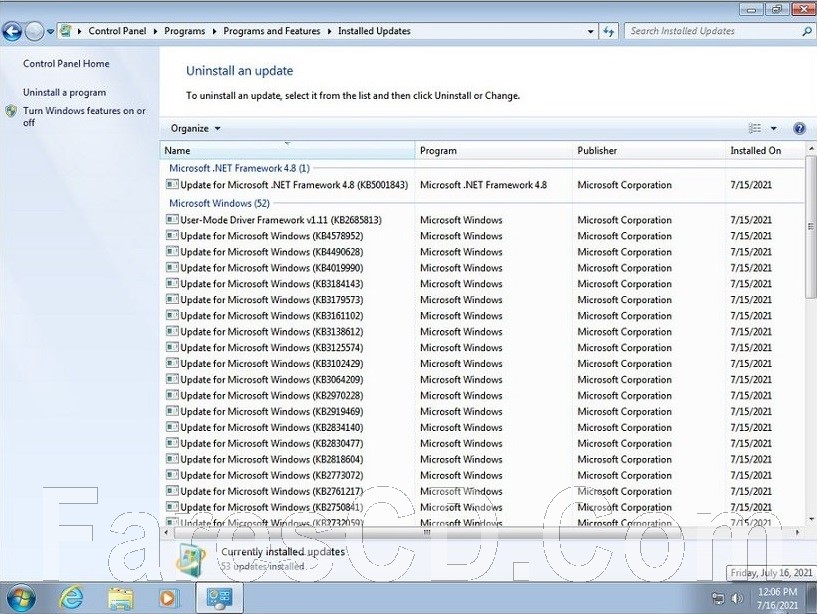Refresh the Installed Updates list
This screenshot has height=614, width=817.
(609, 31)
